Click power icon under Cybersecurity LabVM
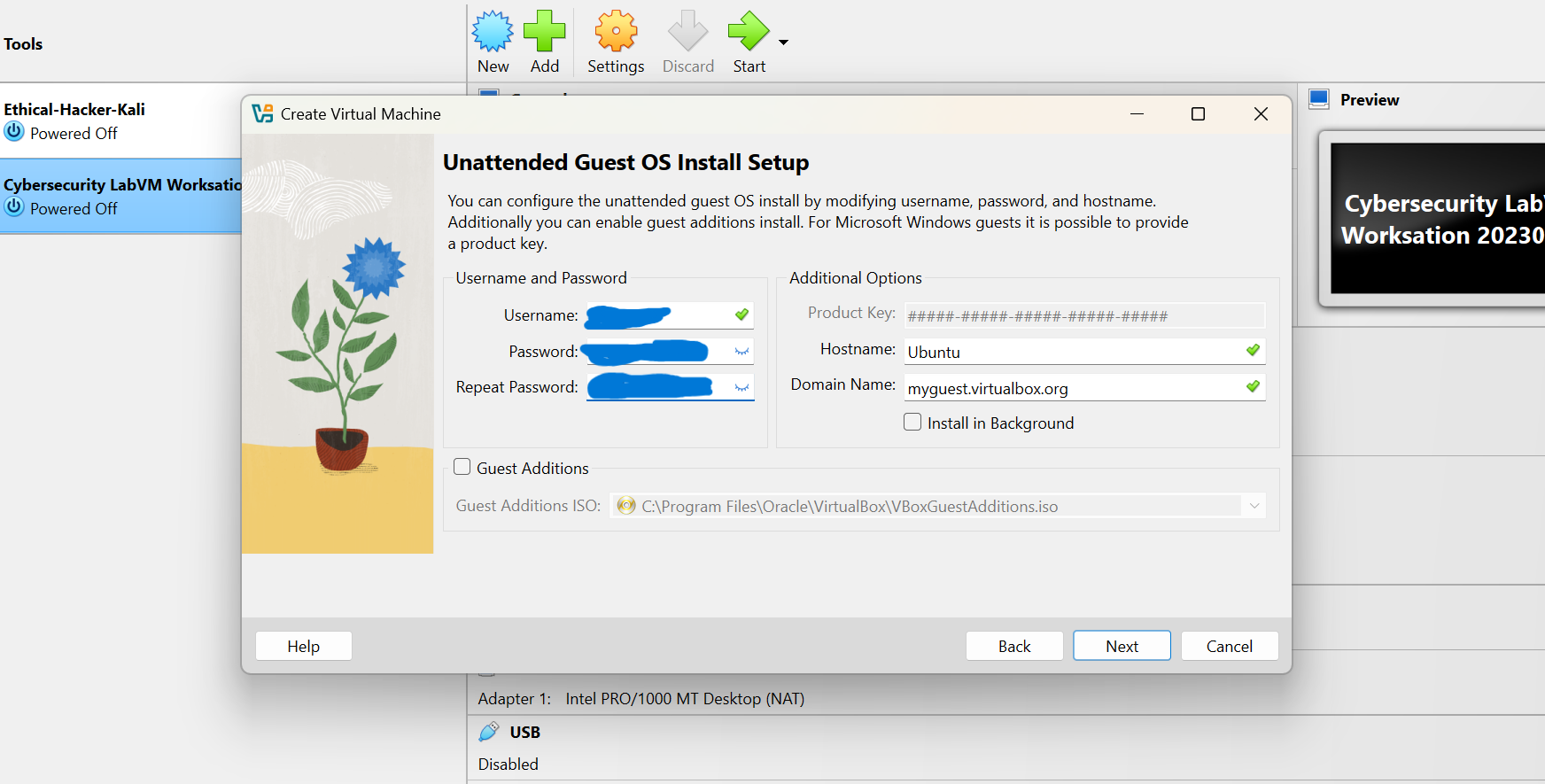Image resolution: width=1545 pixels, height=784 pixels. [14, 207]
